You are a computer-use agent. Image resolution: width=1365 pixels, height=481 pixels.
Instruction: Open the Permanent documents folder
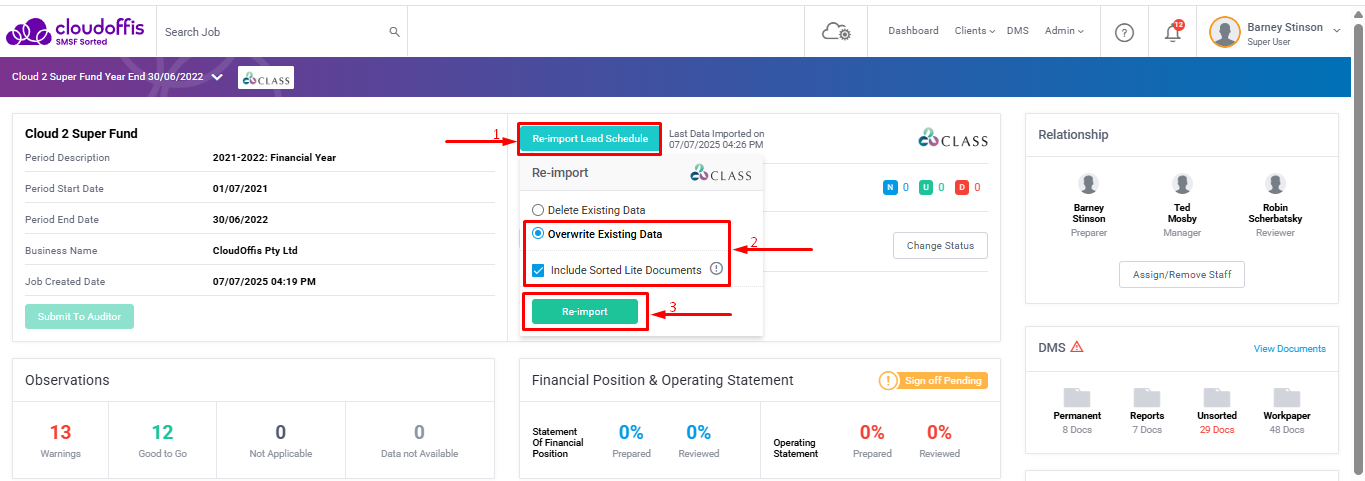coord(1077,397)
